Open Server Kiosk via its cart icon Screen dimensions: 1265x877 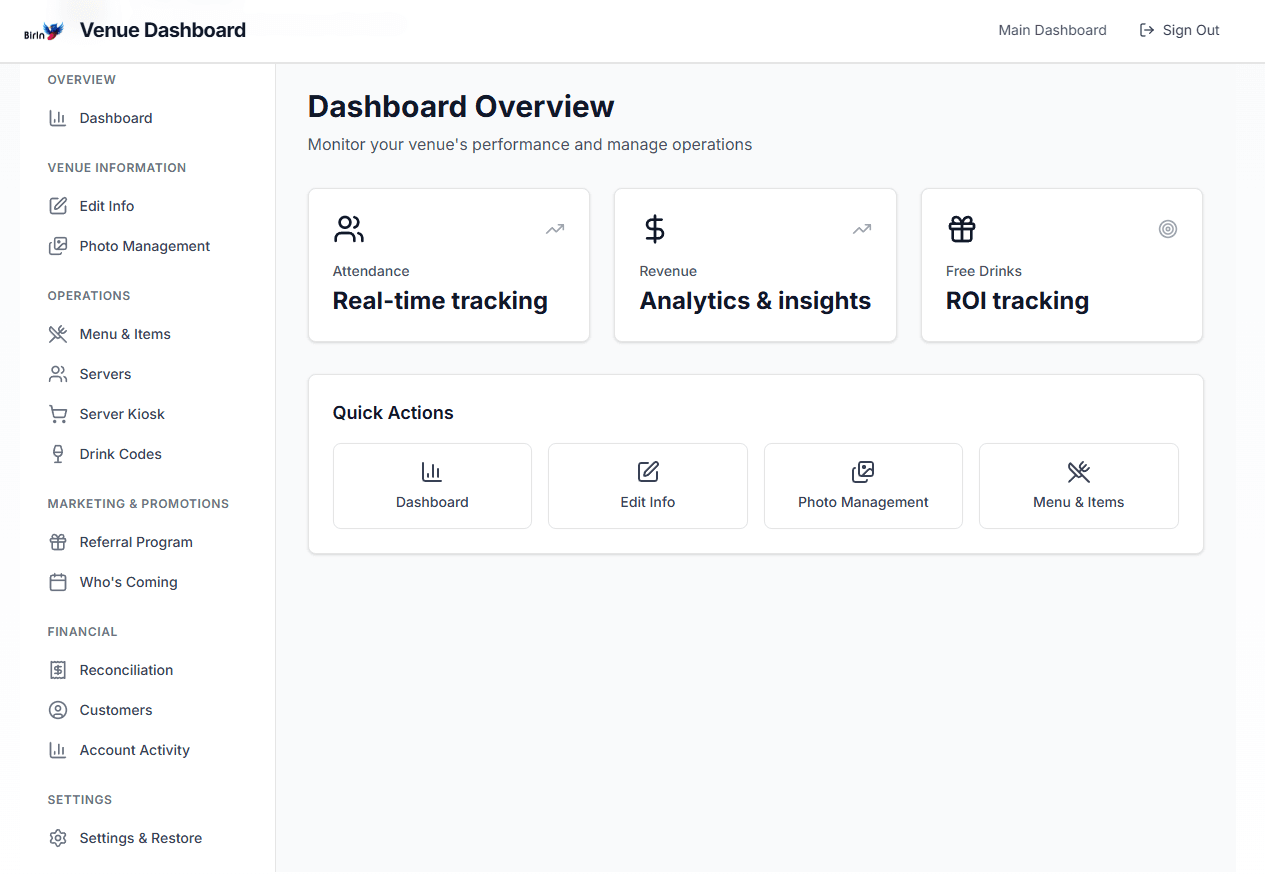59,414
